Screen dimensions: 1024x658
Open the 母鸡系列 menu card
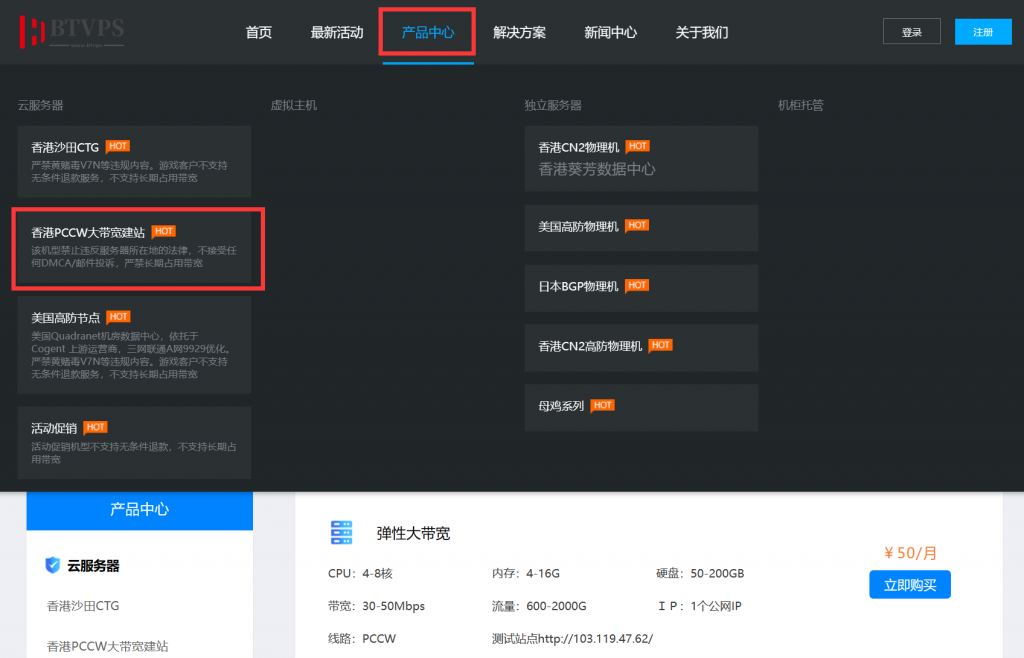pos(641,407)
